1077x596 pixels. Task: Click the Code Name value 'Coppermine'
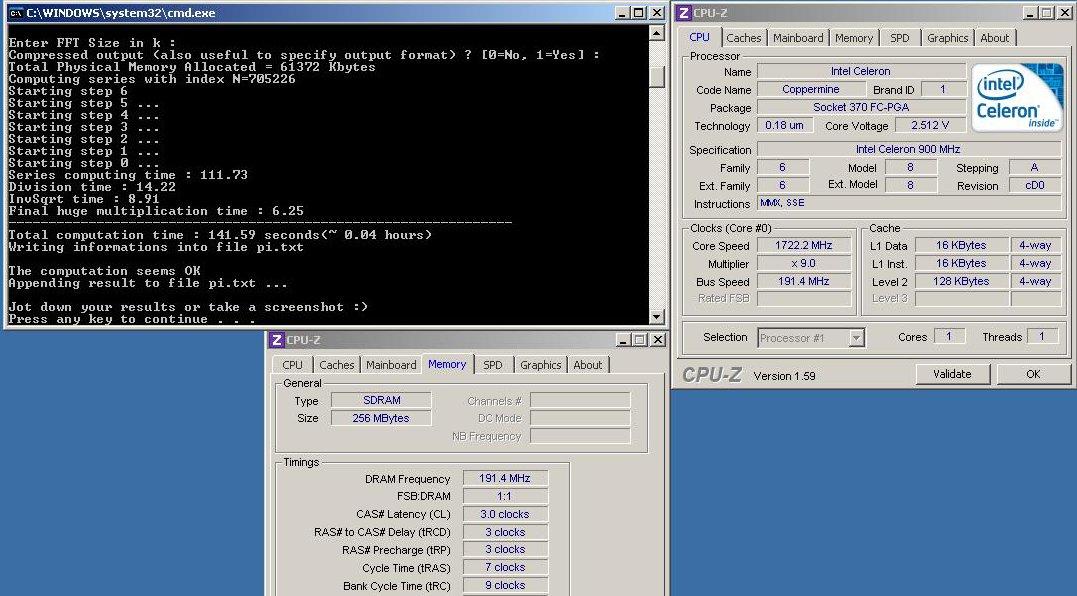pos(811,89)
